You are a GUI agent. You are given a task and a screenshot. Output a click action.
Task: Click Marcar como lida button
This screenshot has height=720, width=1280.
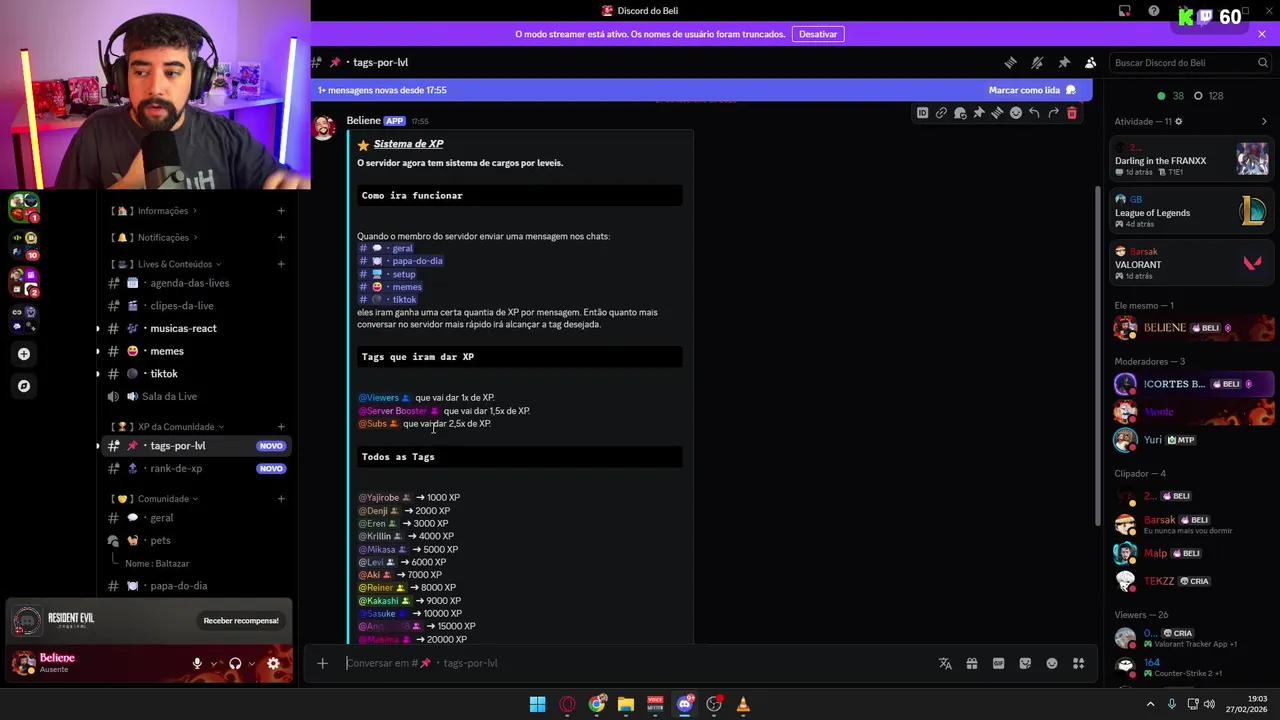click(x=1032, y=90)
